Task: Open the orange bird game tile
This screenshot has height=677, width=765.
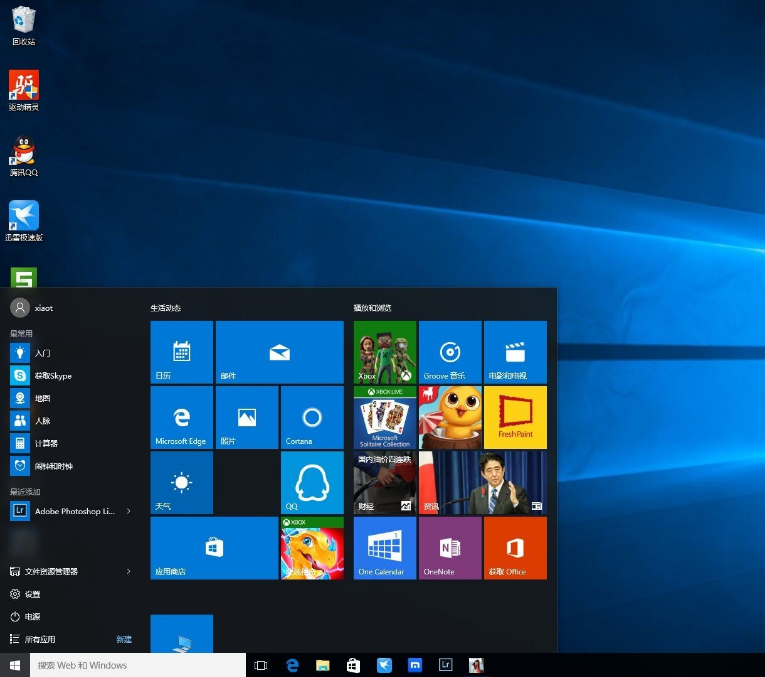Action: [450, 417]
